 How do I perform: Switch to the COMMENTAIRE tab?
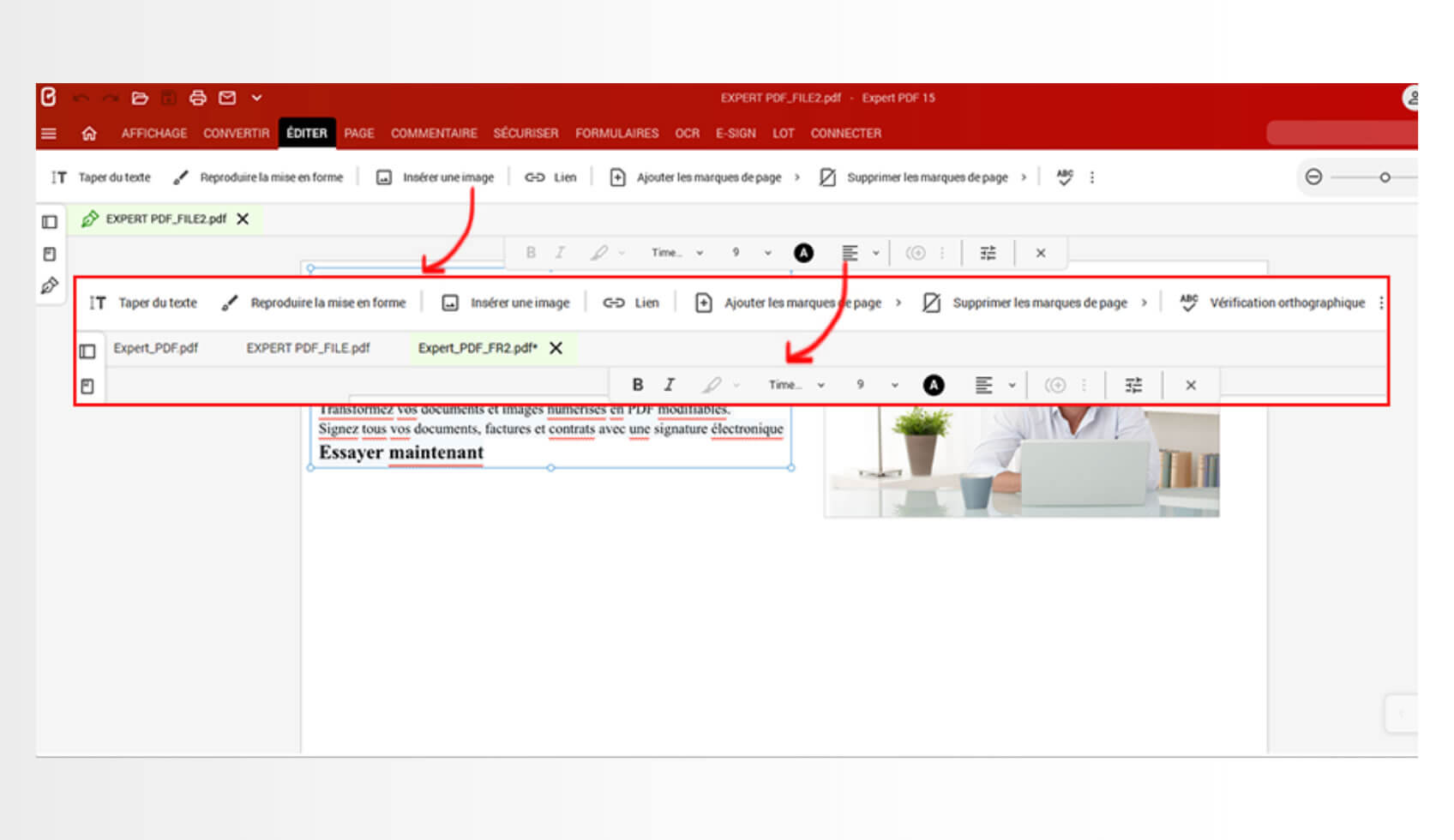pyautogui.click(x=434, y=134)
